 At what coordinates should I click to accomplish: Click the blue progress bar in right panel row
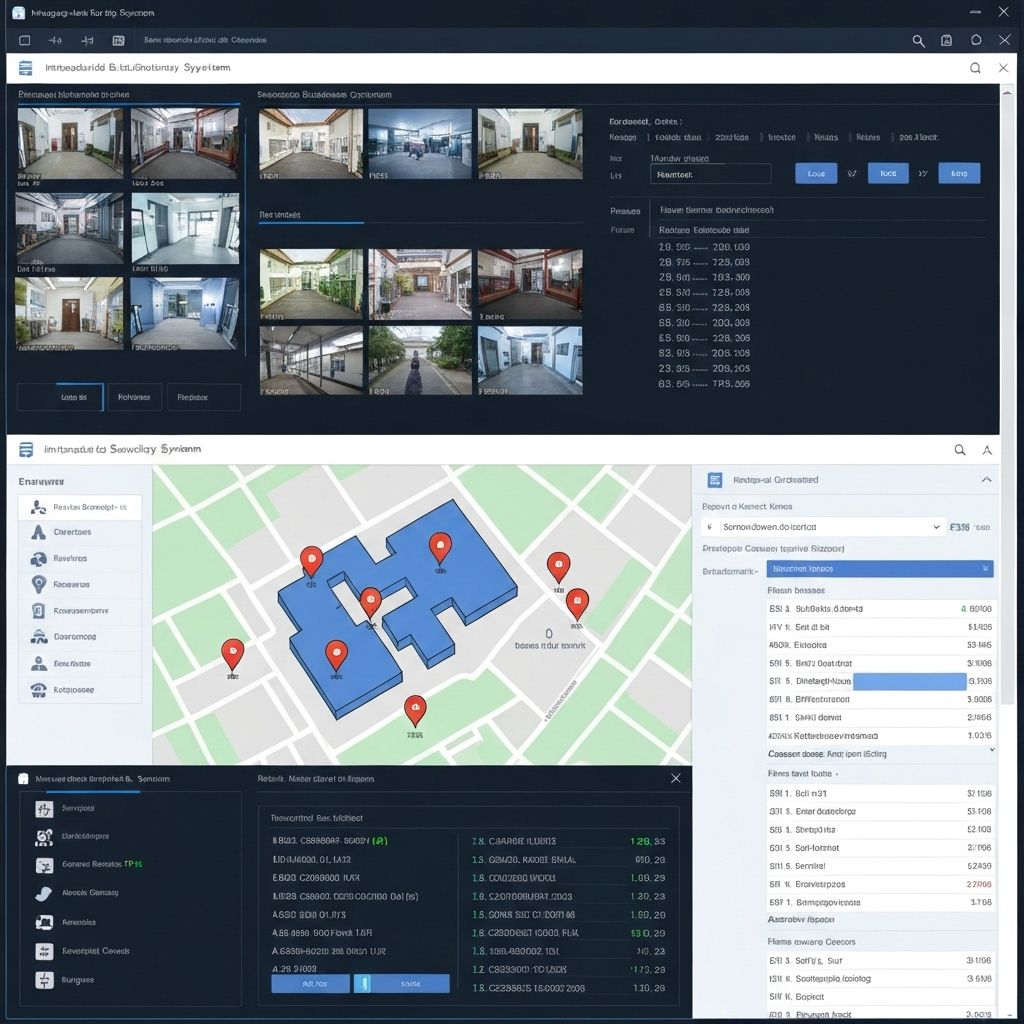(910, 681)
